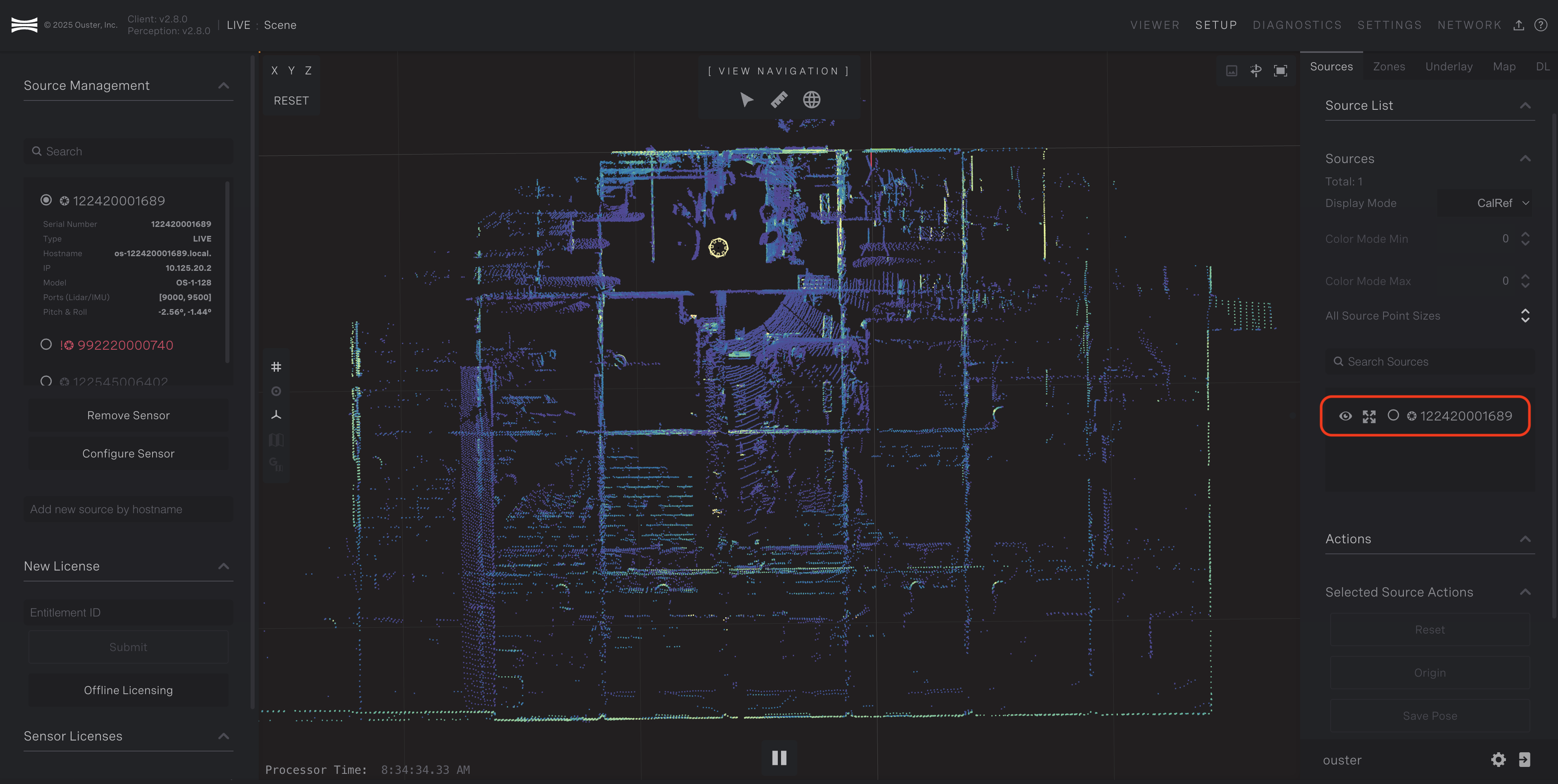The width and height of the screenshot is (1558, 784).
Task: Collapse the Selected Source Actions section
Action: point(1525,592)
